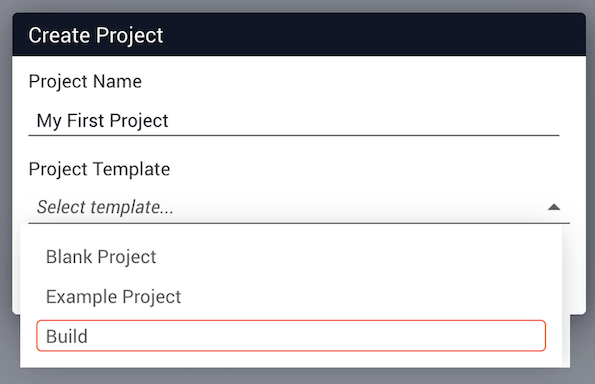Screen dimensions: 595x384
Task: Click the Select template placeholder text
Action: [x=105, y=207]
